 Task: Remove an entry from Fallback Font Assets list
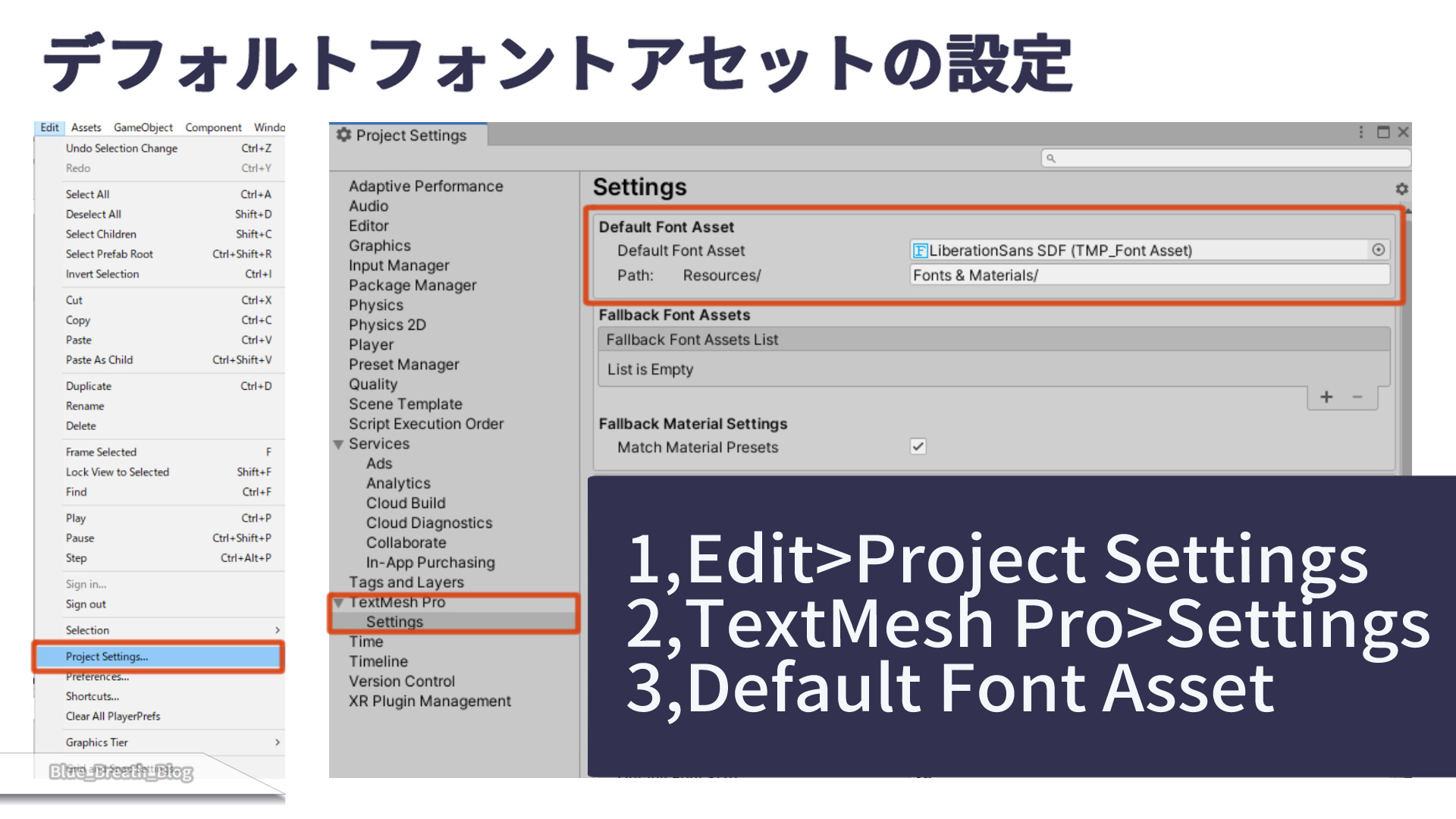1357,397
